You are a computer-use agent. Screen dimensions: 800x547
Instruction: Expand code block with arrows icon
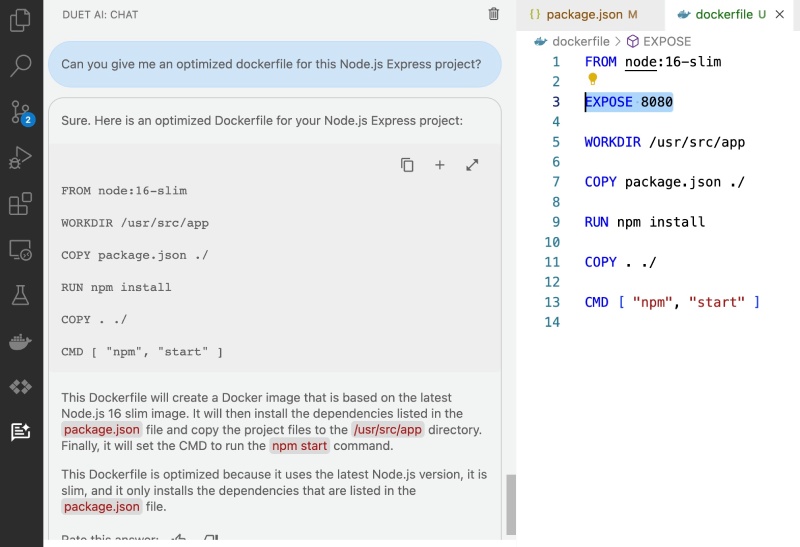(472, 165)
